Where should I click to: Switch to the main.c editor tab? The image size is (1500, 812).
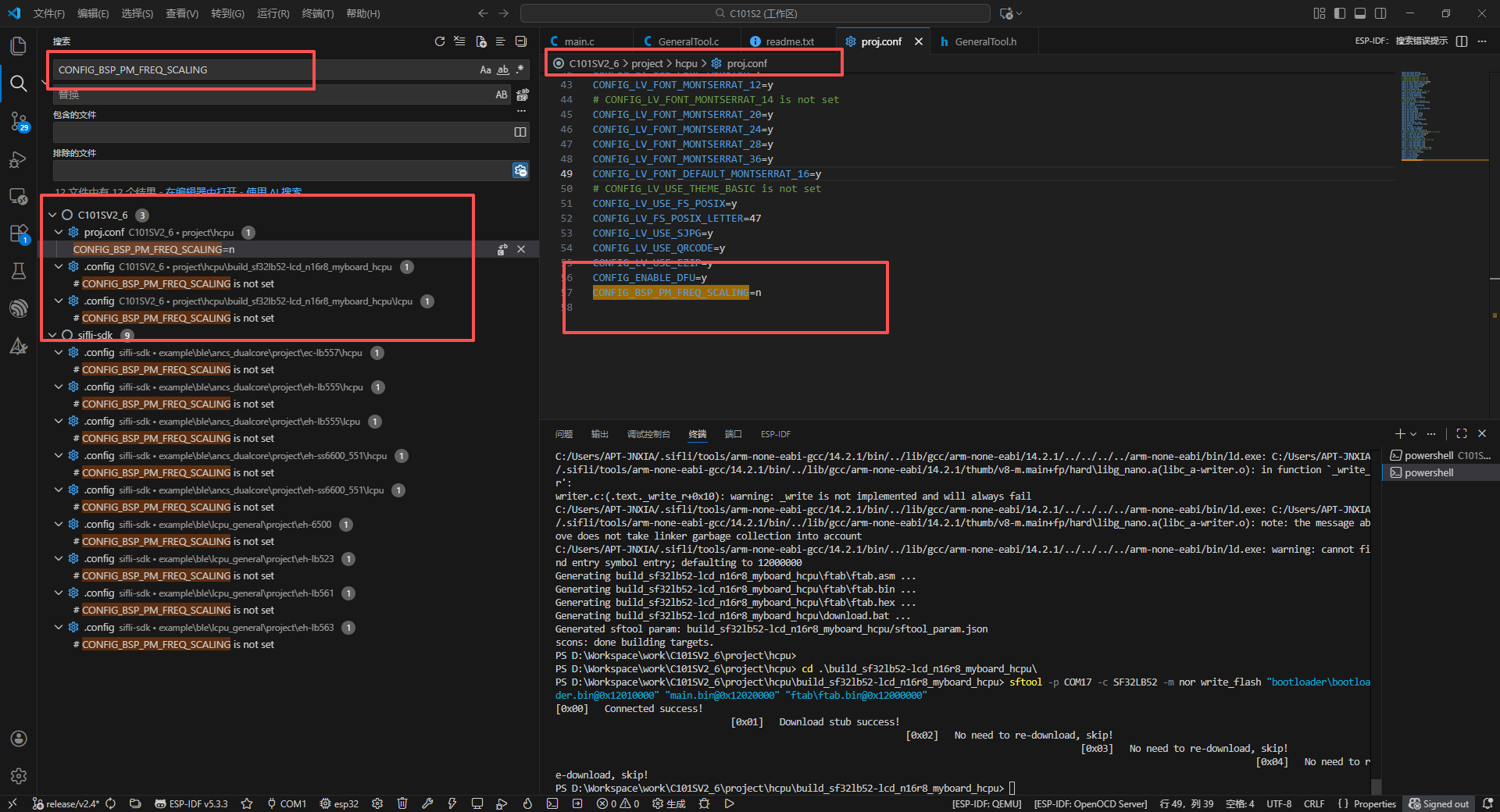[x=579, y=41]
